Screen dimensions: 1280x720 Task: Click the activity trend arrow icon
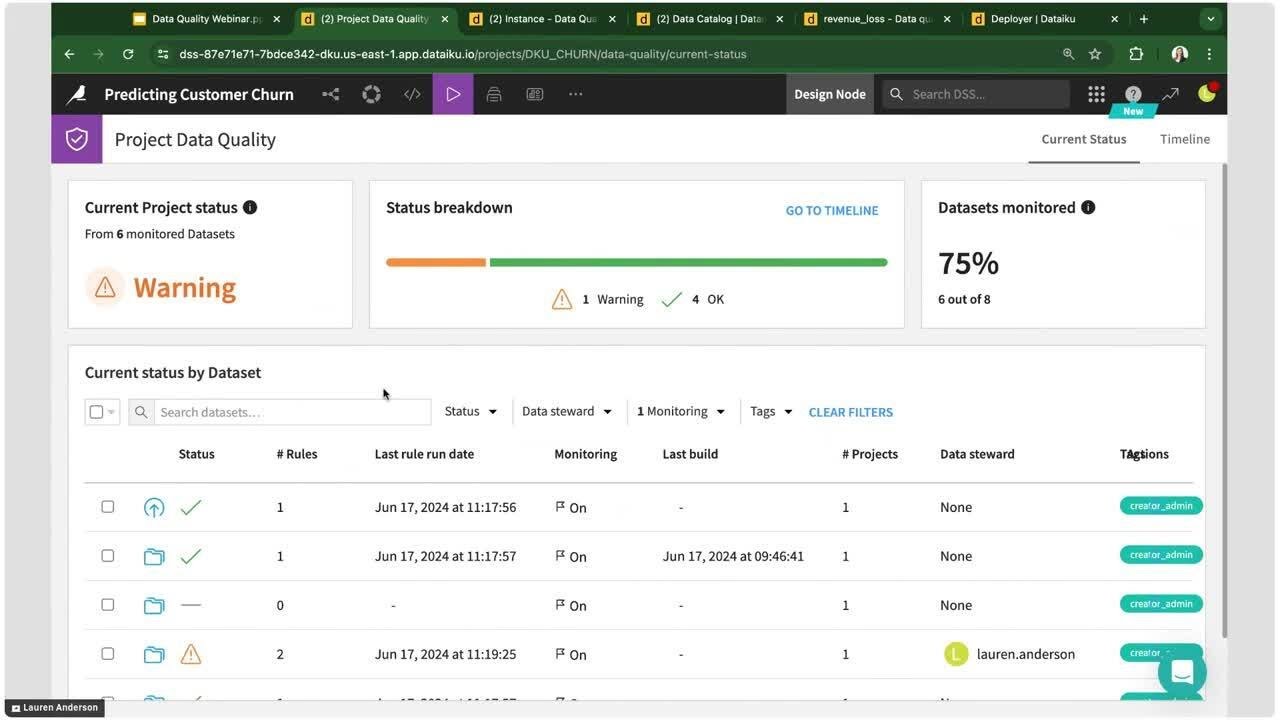(1170, 94)
